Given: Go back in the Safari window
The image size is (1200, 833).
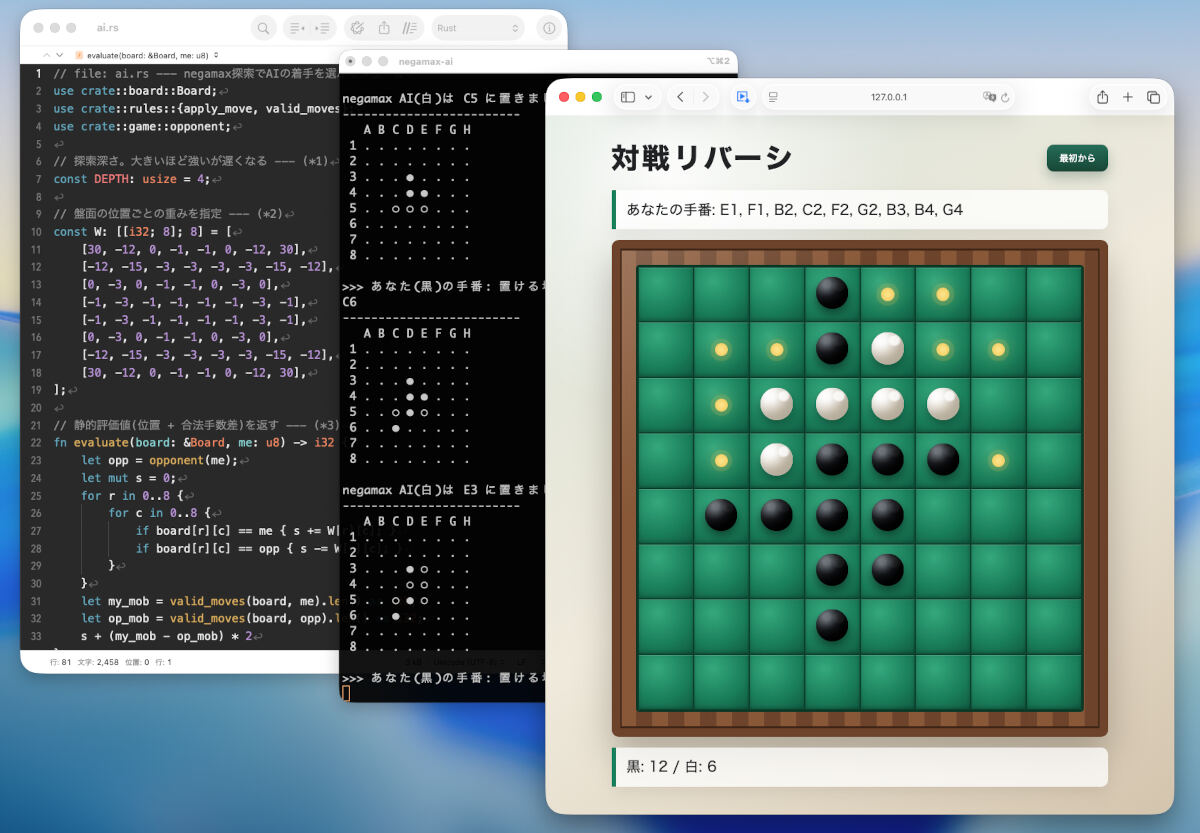Looking at the screenshot, I should tap(680, 97).
